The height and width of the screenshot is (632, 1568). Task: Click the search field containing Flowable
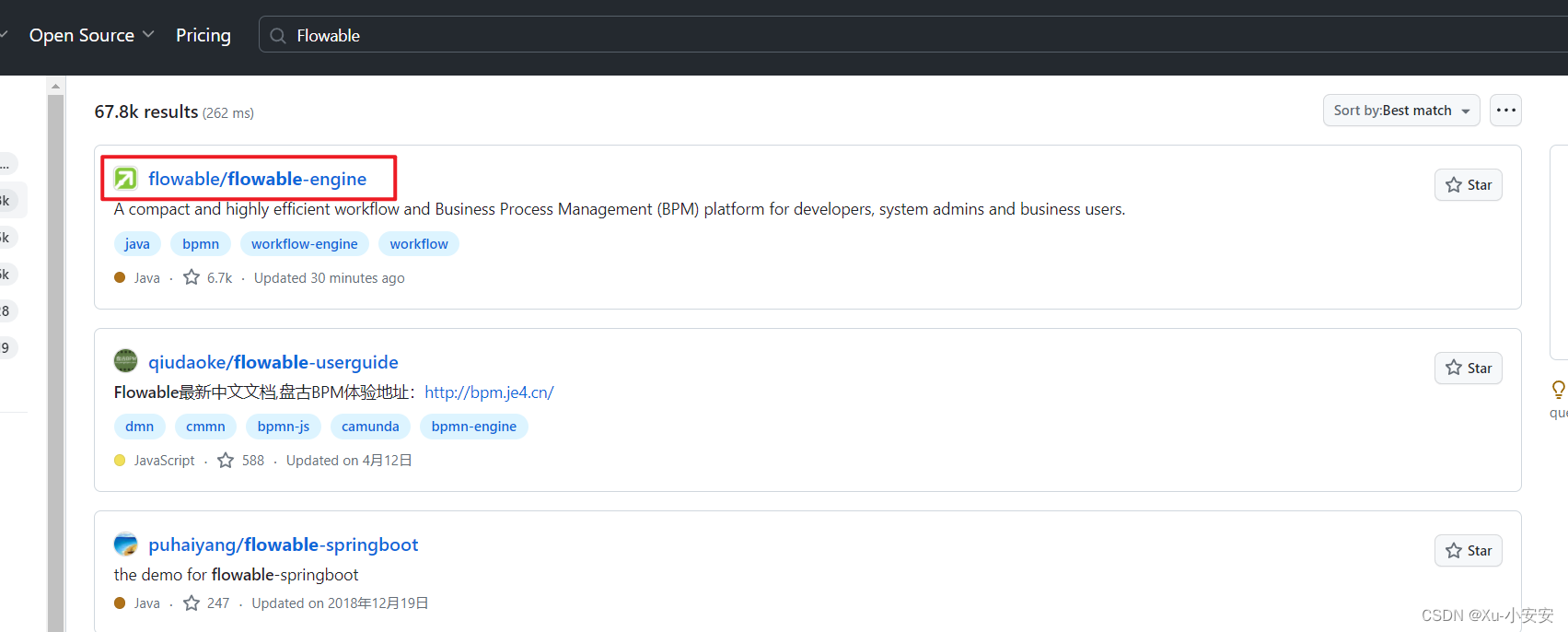pos(912,35)
